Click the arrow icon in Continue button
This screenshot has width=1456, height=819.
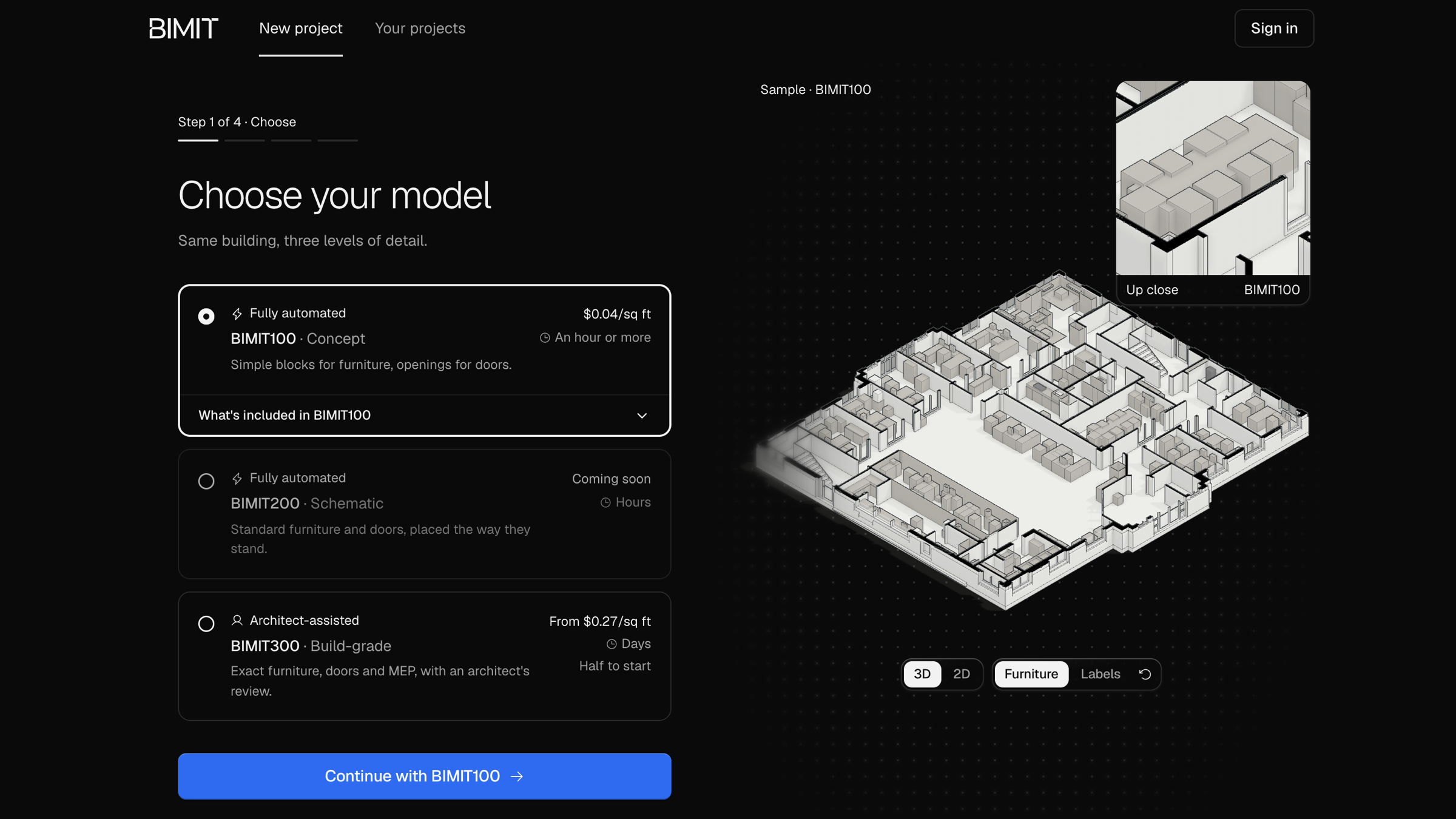517,777
